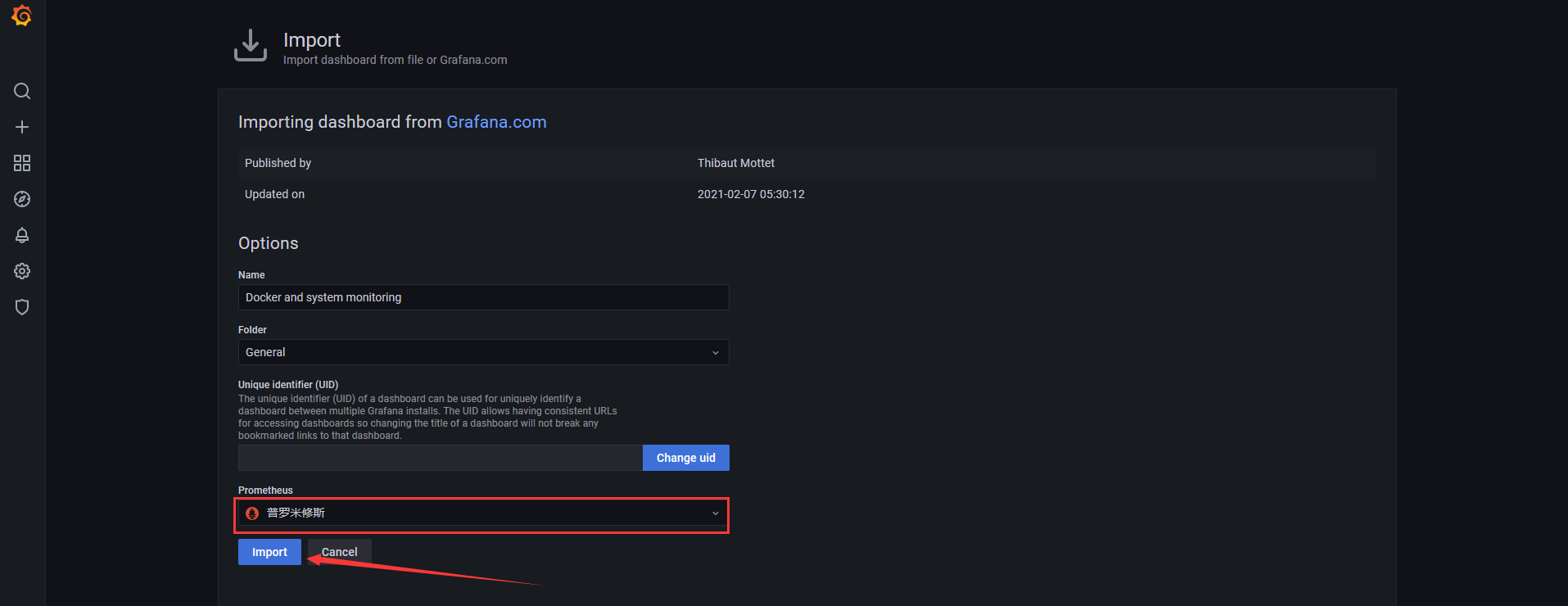Click the Options section heading
The image size is (1568, 606).
coord(269,243)
